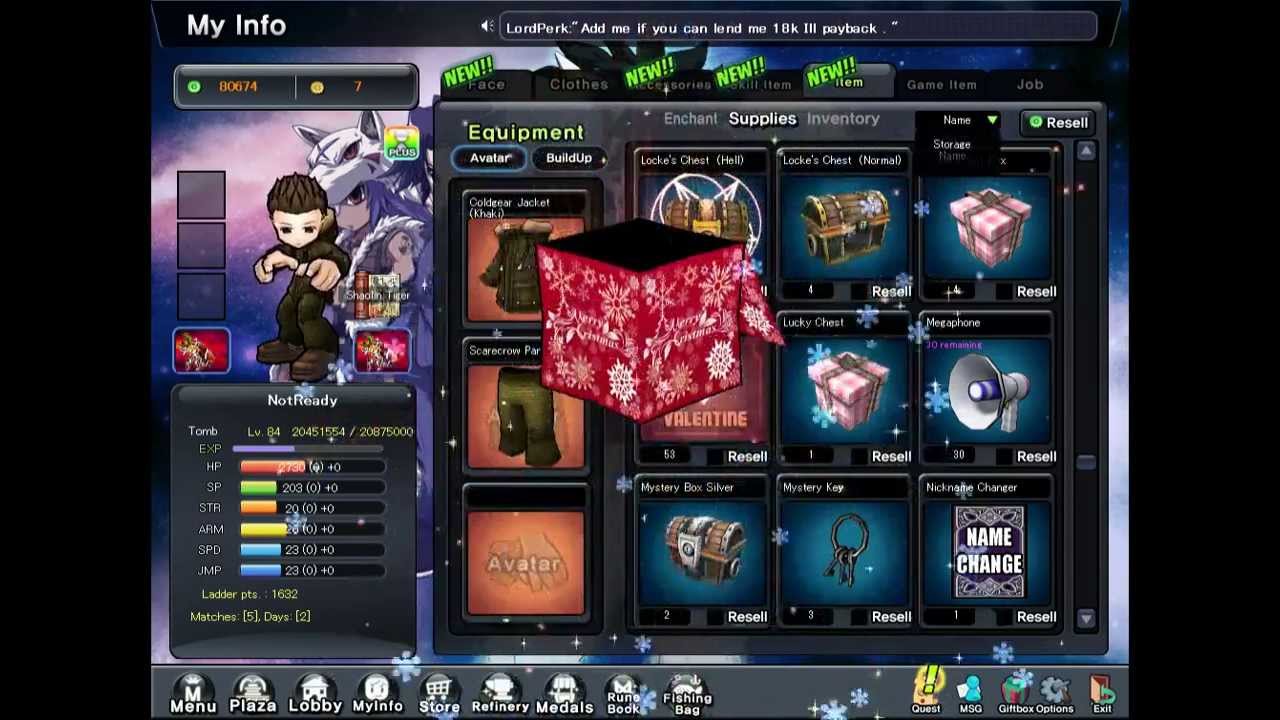Click the scrollbar down arrow
Screen dimensions: 1280x720
pyautogui.click(x=1086, y=619)
